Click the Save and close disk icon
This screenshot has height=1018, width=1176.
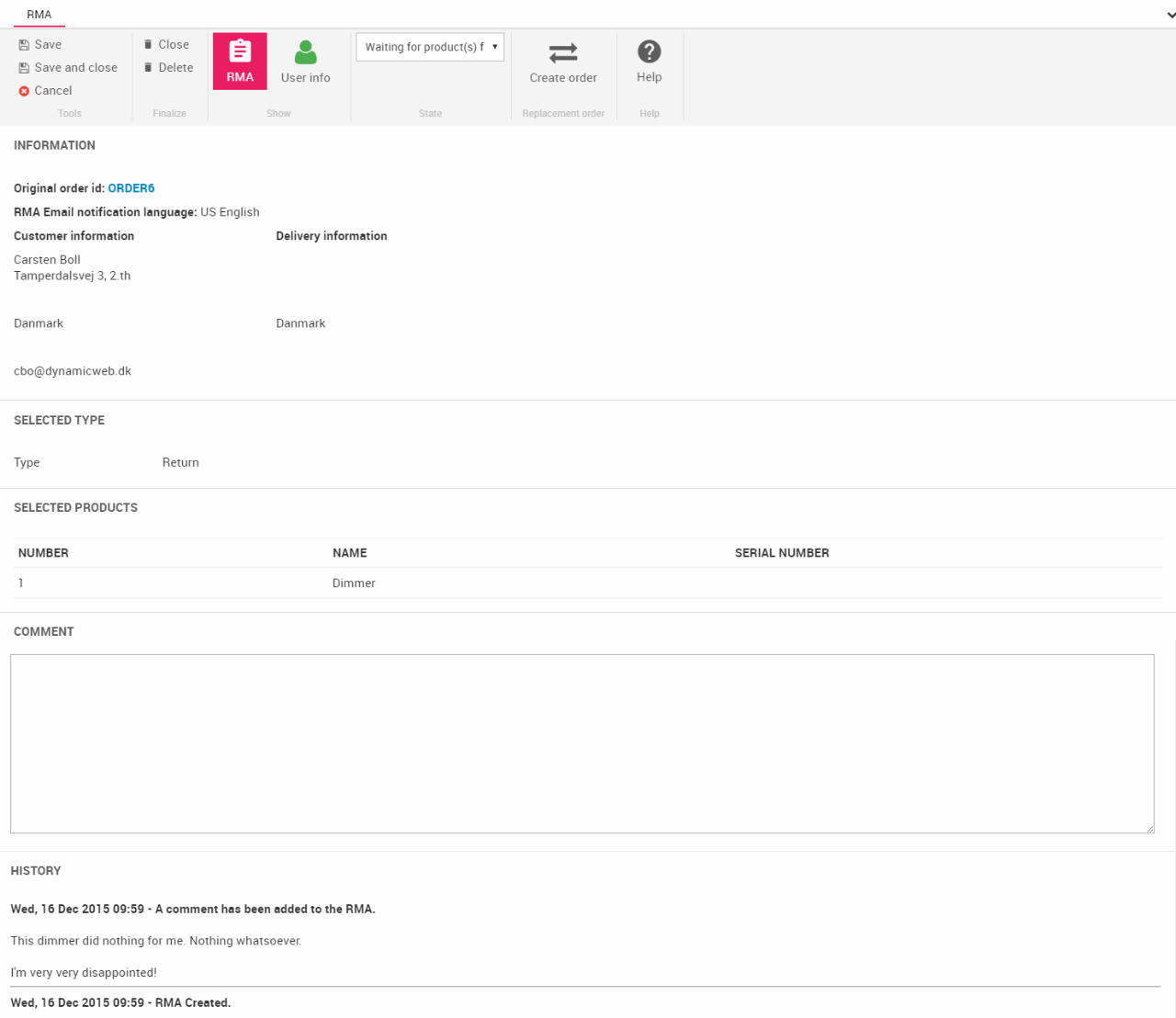(24, 68)
